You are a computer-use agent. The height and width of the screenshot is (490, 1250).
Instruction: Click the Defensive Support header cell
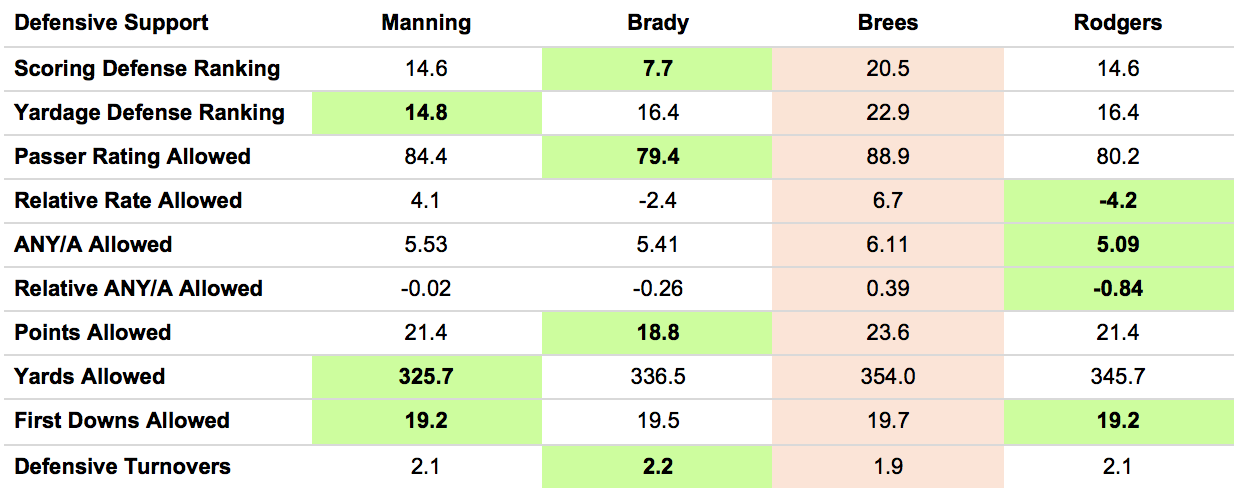[x=112, y=23]
